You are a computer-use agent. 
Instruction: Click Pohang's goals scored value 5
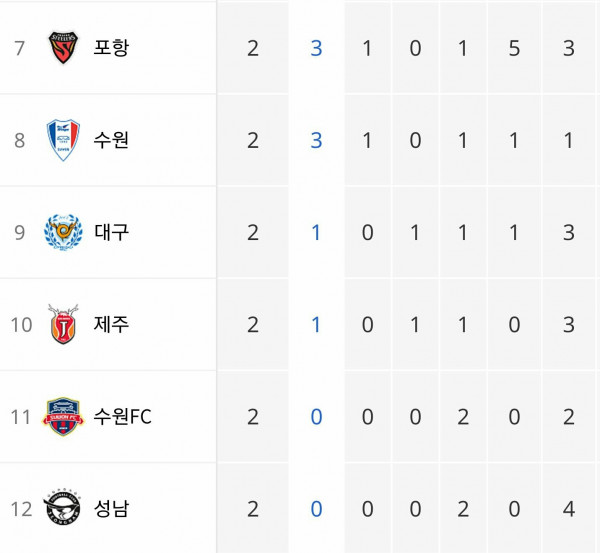coord(514,48)
